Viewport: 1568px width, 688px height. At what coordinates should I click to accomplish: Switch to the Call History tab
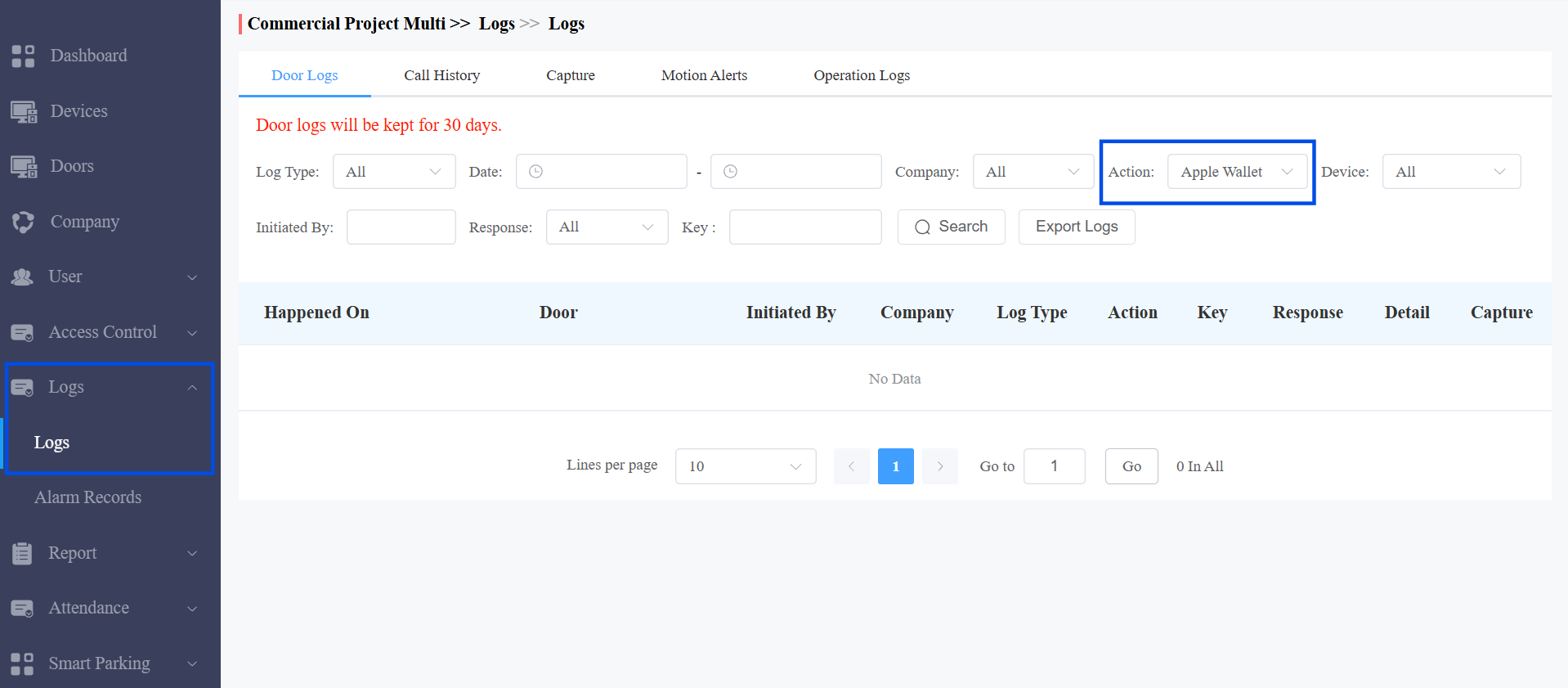(442, 75)
